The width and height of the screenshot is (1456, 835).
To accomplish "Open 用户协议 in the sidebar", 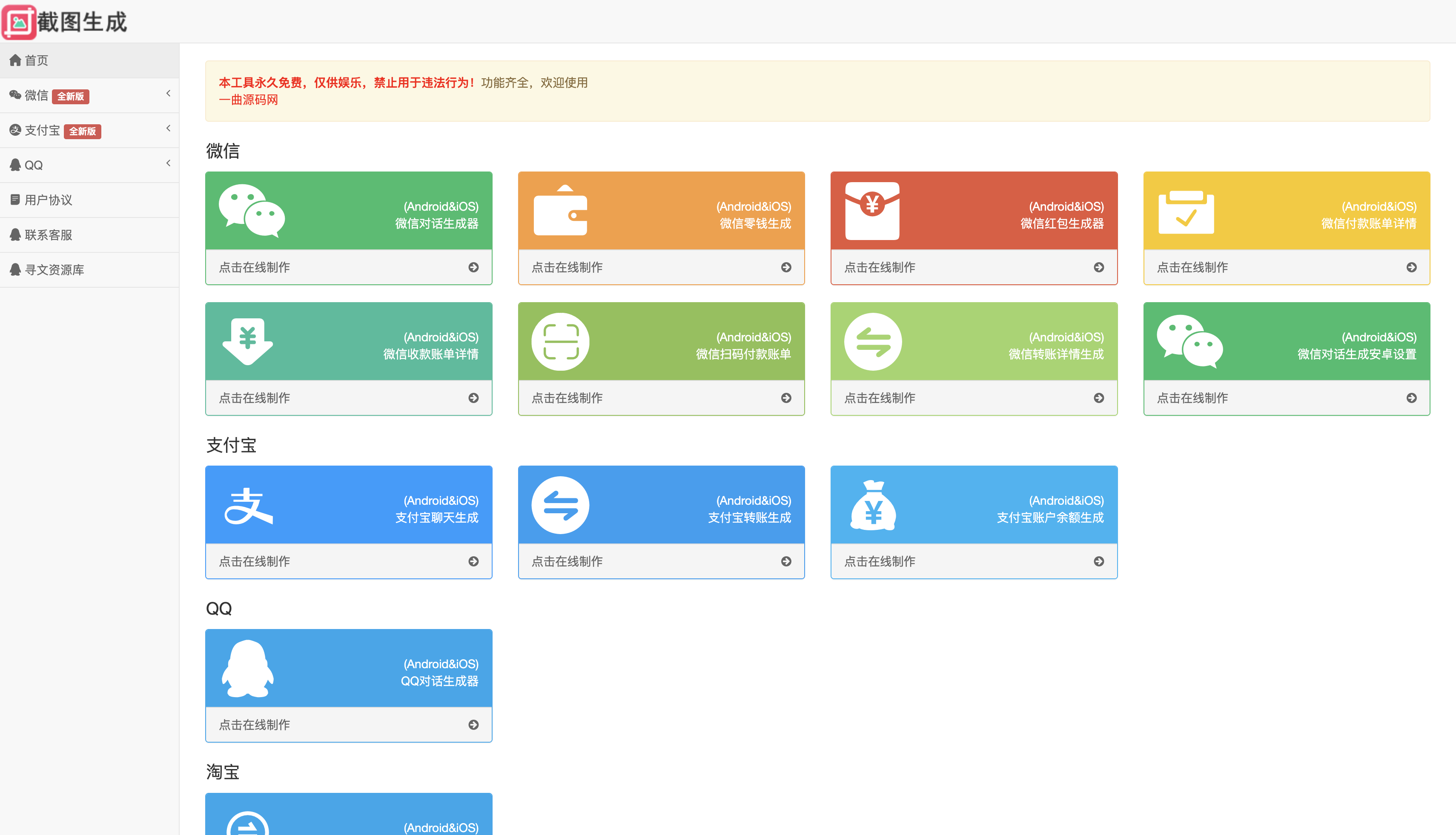I will 89,200.
